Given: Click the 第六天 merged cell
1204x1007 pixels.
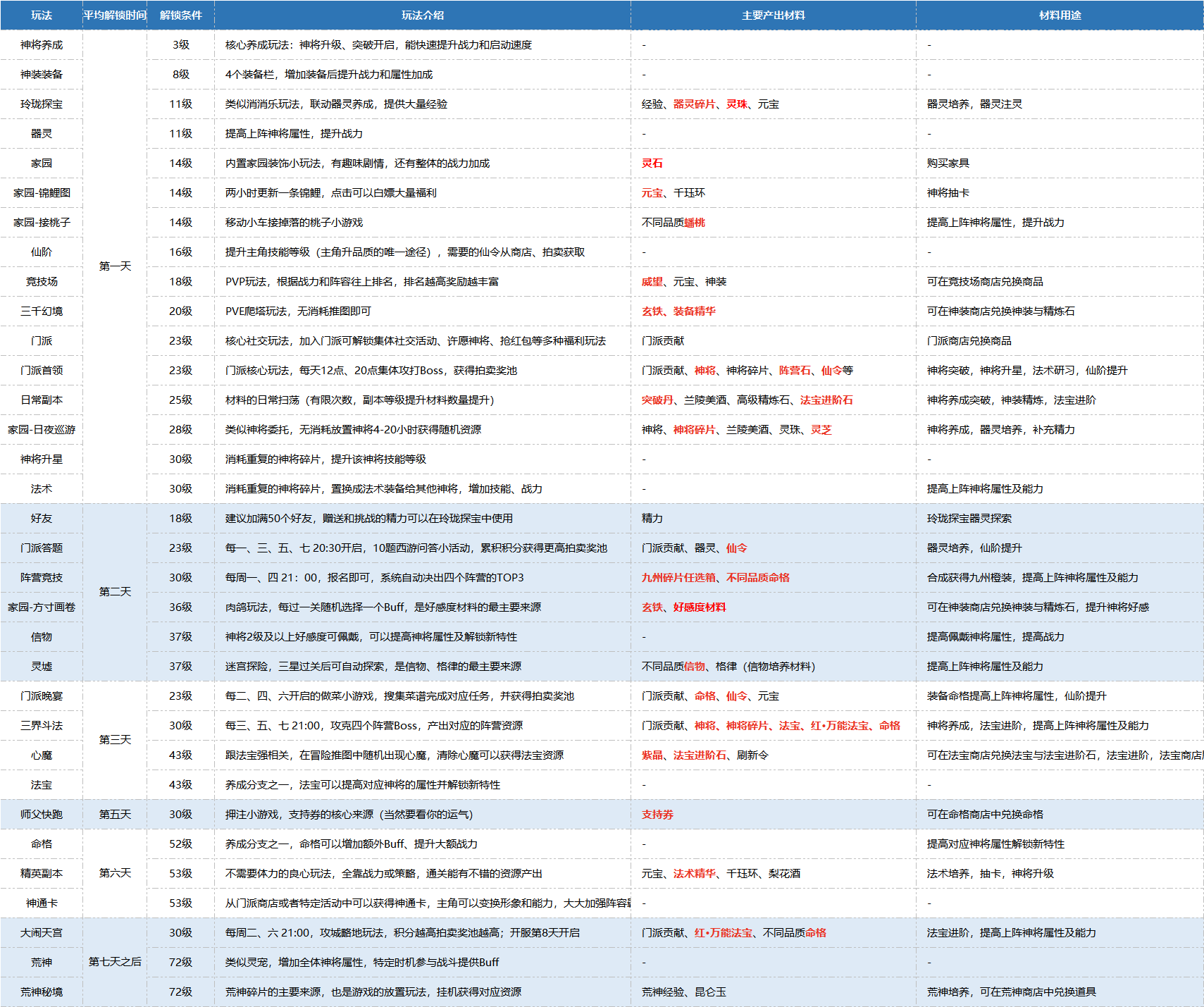Looking at the screenshot, I should (x=115, y=873).
